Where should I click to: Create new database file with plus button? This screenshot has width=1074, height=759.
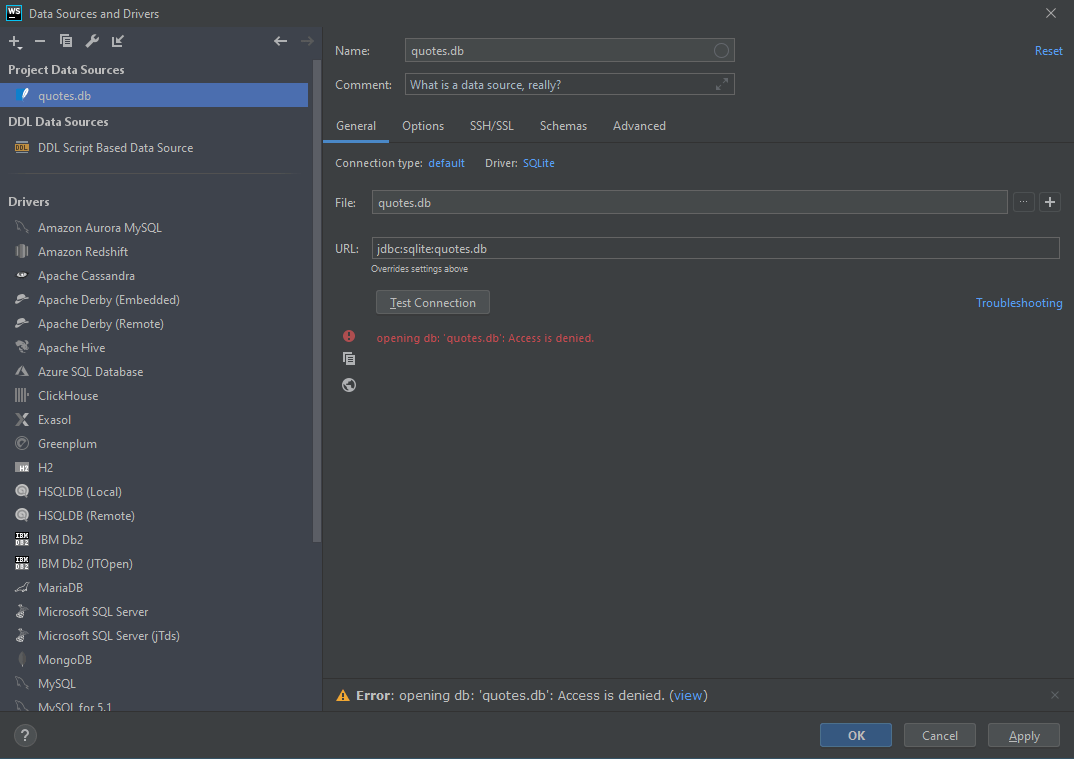[1049, 202]
